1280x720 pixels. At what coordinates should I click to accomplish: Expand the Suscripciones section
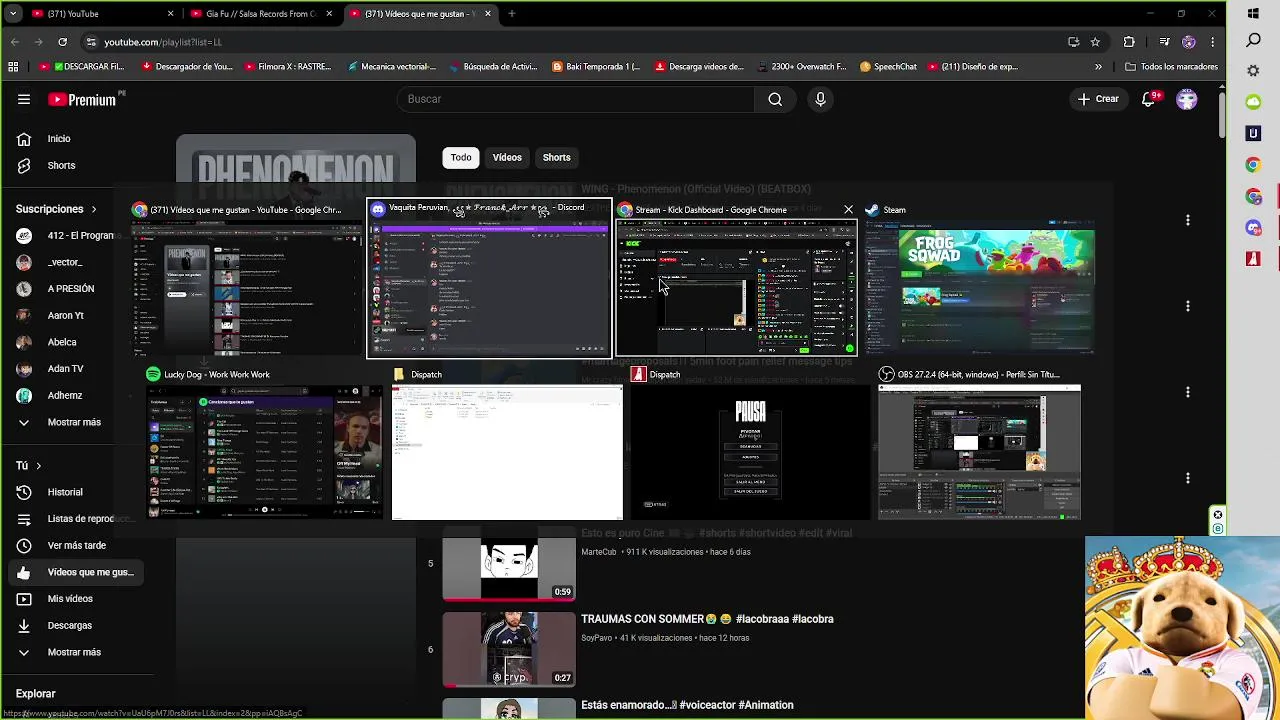(56, 209)
